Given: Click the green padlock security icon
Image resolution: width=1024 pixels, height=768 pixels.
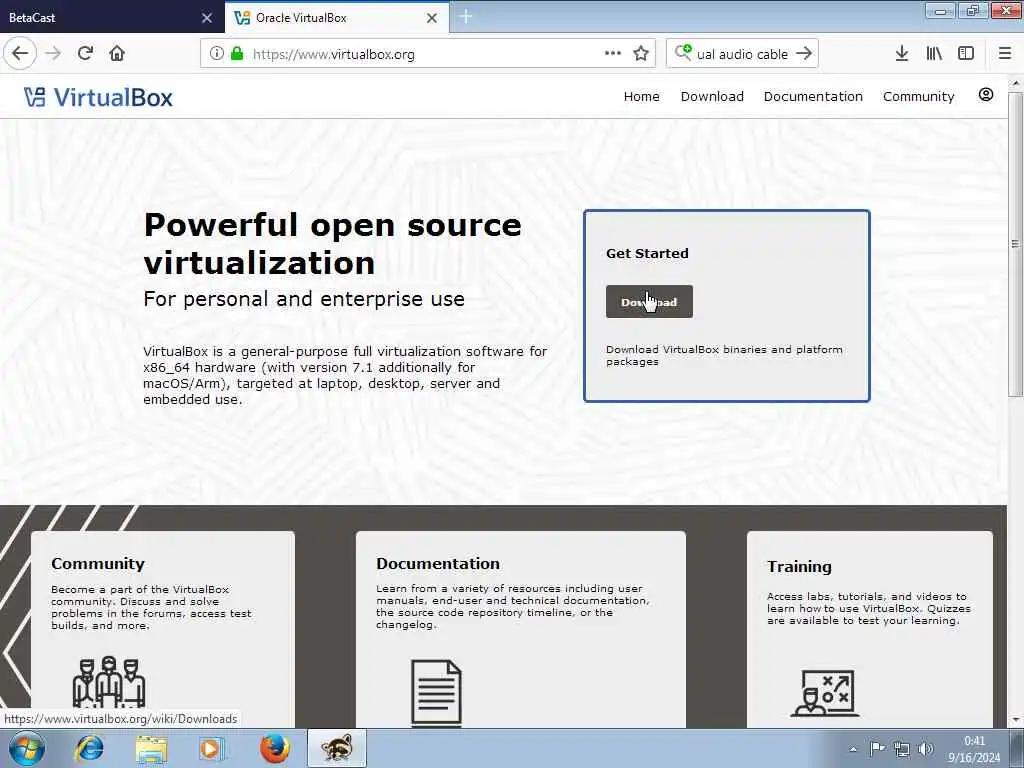Looking at the screenshot, I should [x=237, y=54].
